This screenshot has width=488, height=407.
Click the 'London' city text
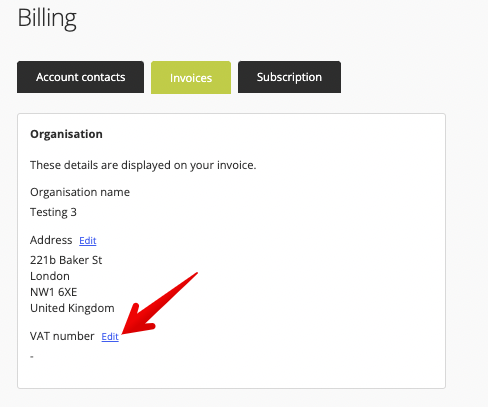point(50,276)
